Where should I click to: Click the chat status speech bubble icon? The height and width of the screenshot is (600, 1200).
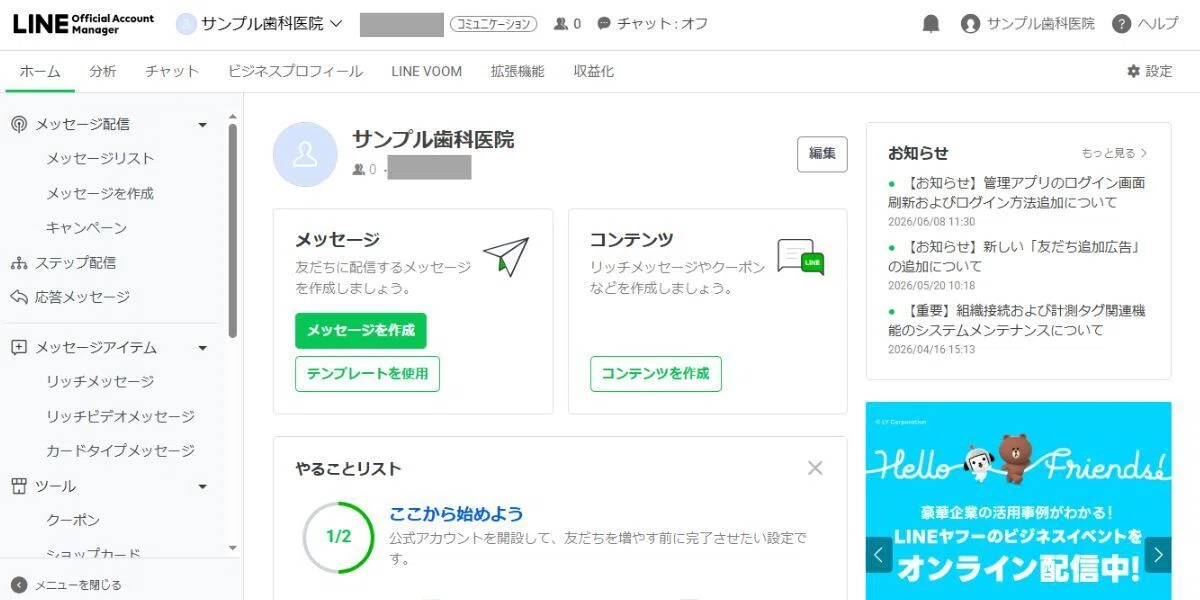[603, 24]
